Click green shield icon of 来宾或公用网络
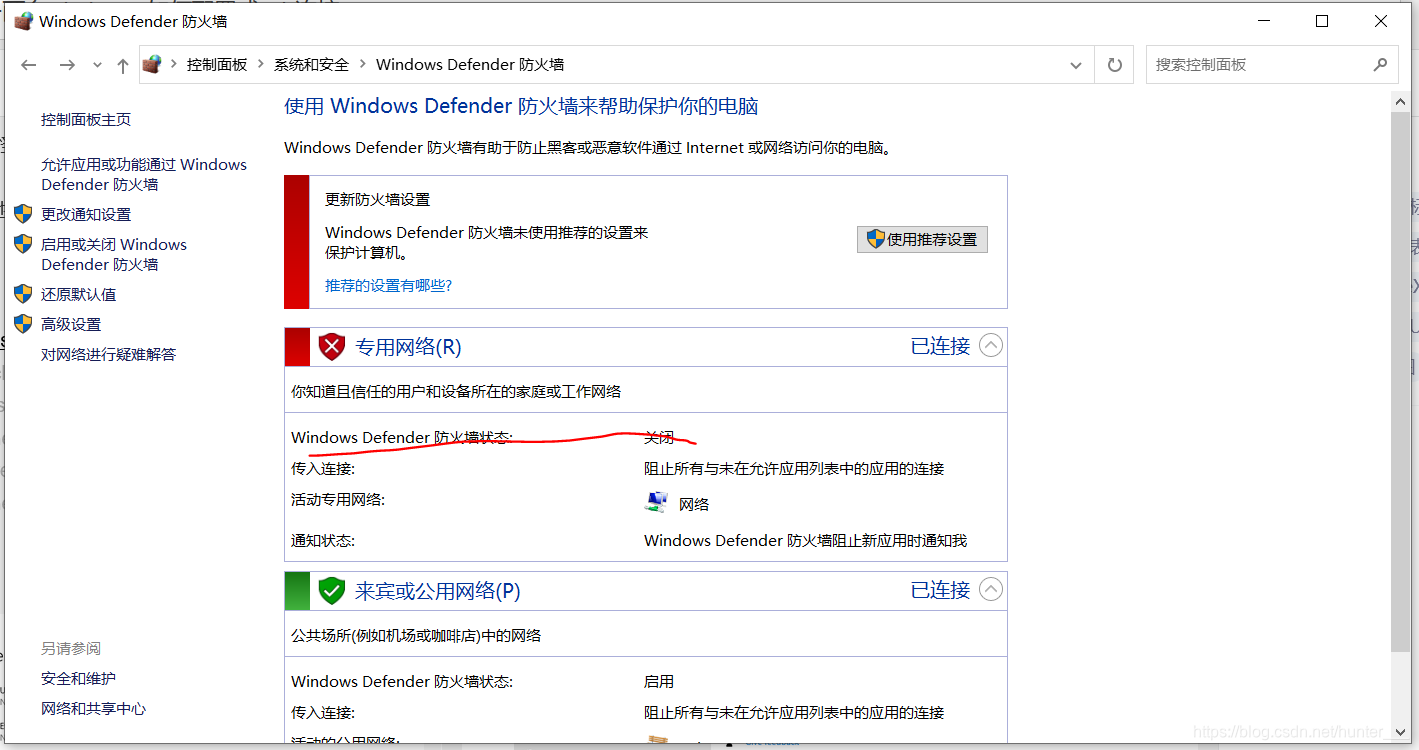 (x=331, y=591)
